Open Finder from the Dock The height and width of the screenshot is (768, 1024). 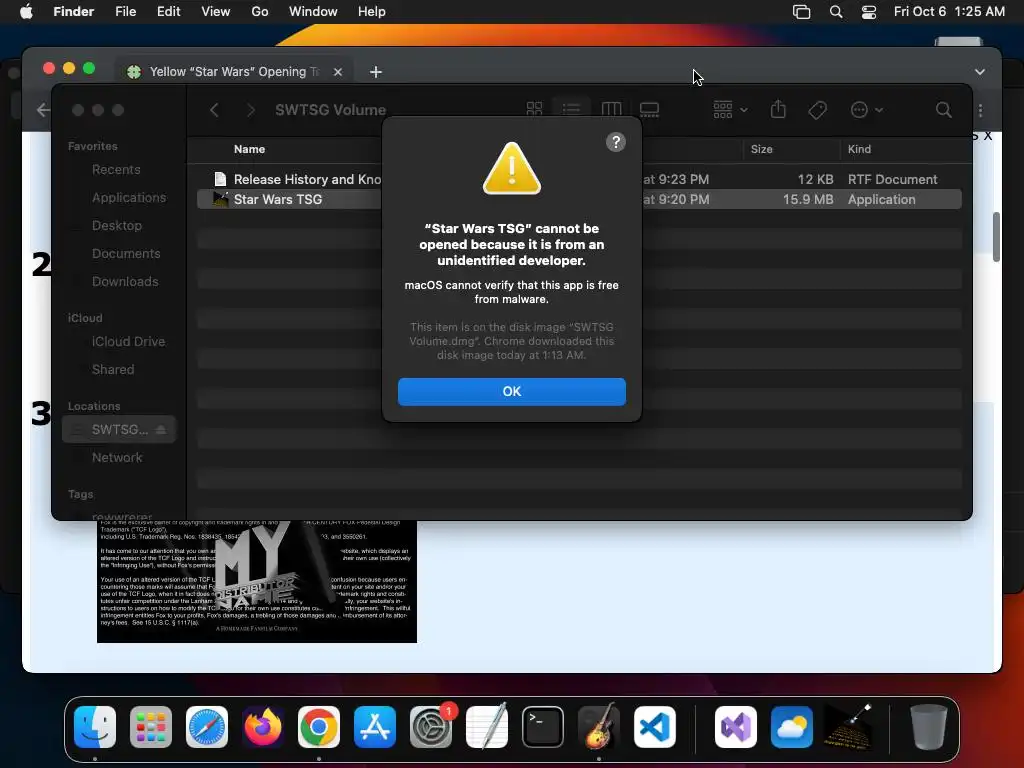click(x=95, y=727)
